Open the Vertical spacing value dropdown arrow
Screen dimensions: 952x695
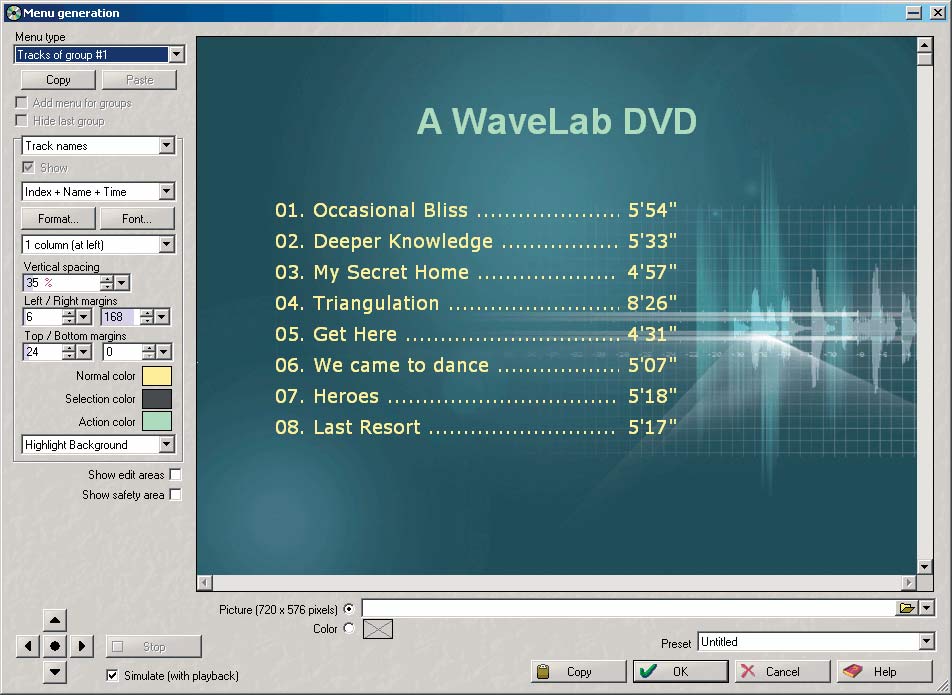pyautogui.click(x=122, y=283)
